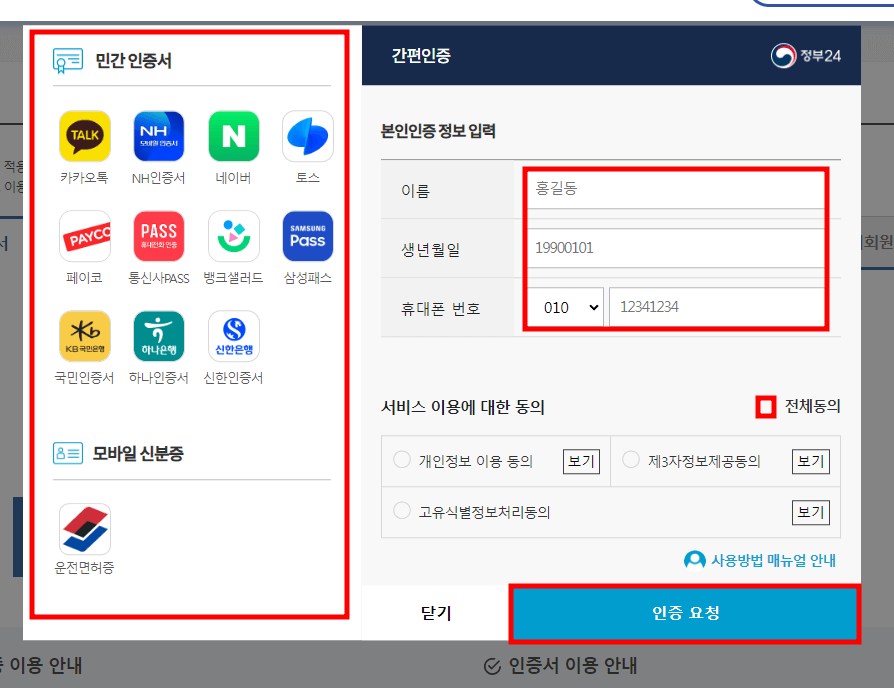Screen dimensions: 894x688
Task: Select the 뱅크샐러드 certificate icon
Action: coord(233,234)
